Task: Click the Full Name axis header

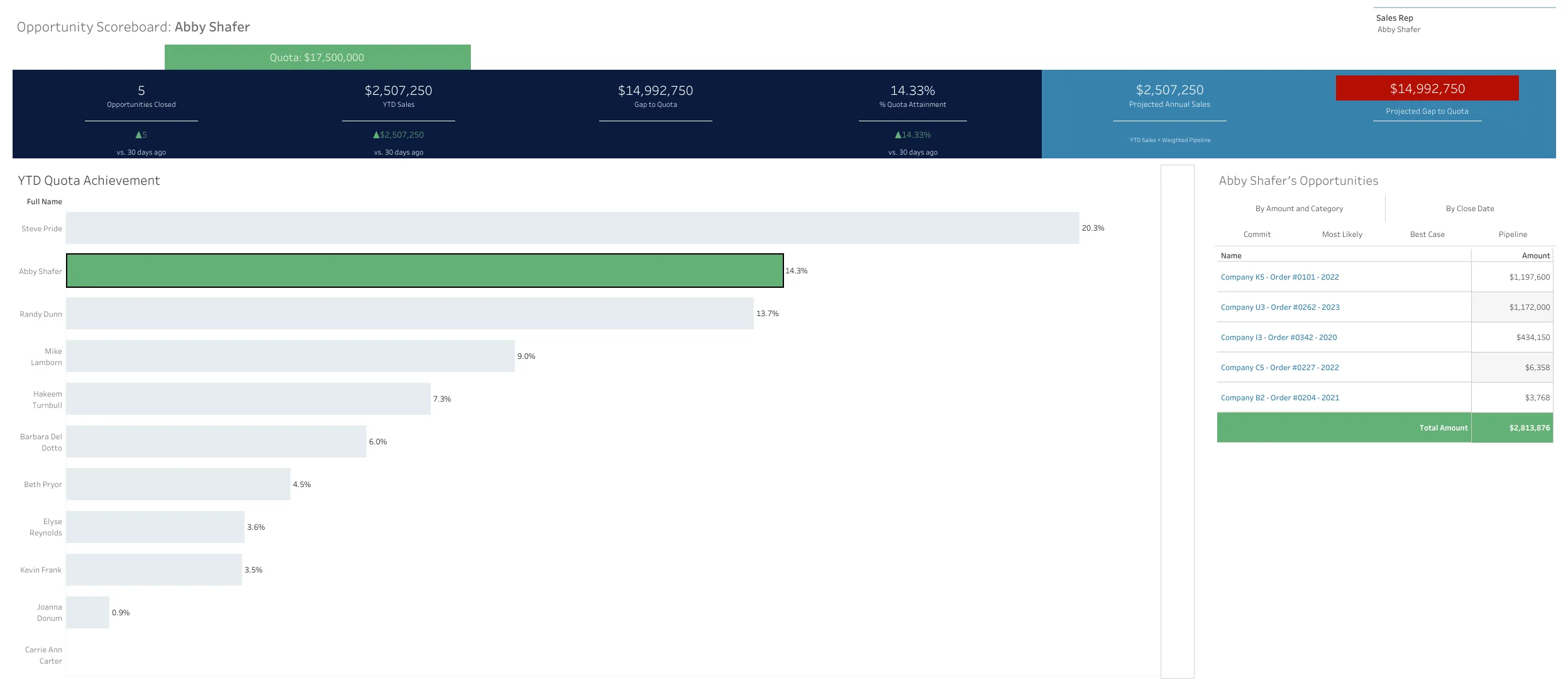Action: coord(44,202)
